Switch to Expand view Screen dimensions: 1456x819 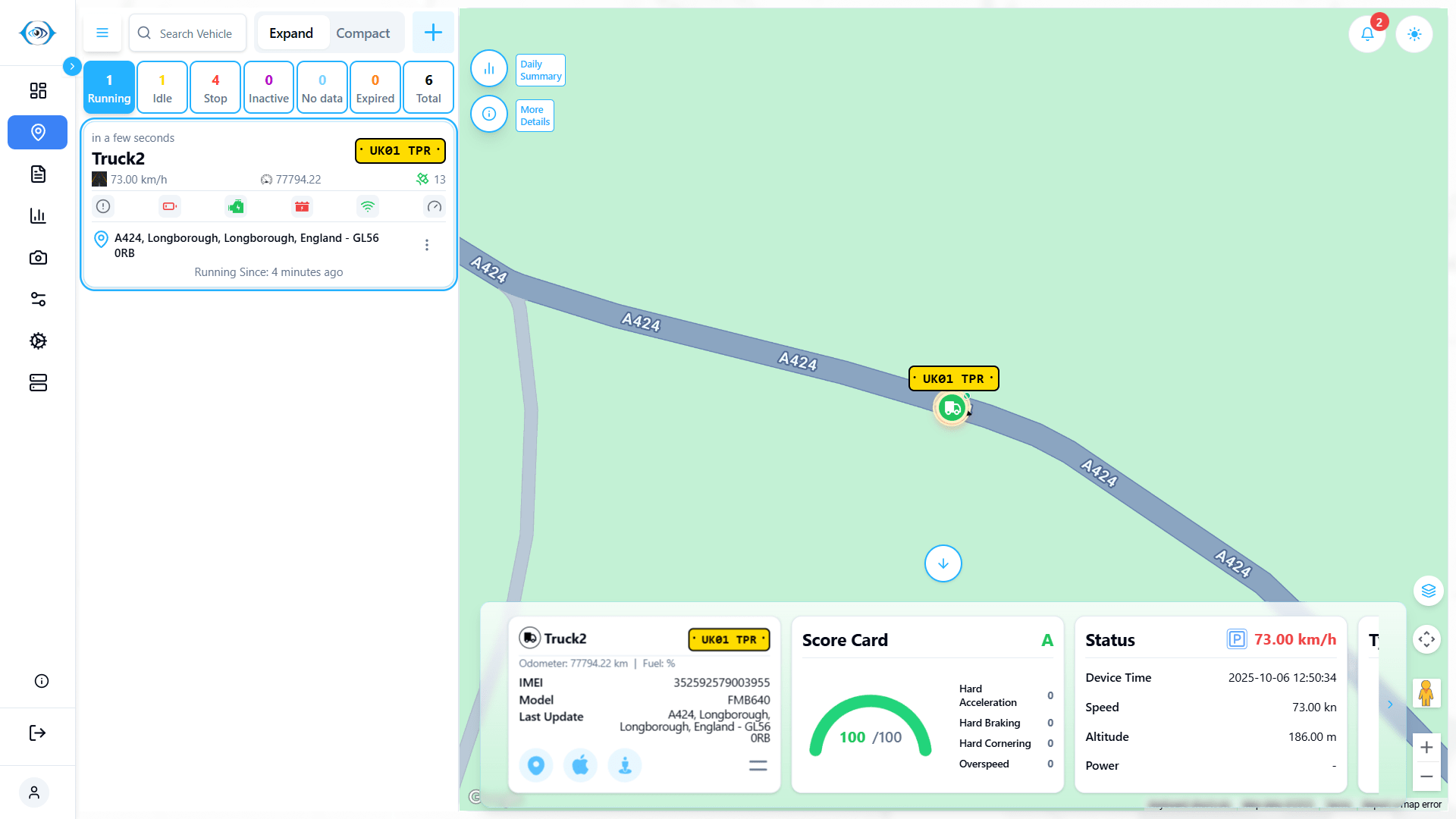[291, 33]
